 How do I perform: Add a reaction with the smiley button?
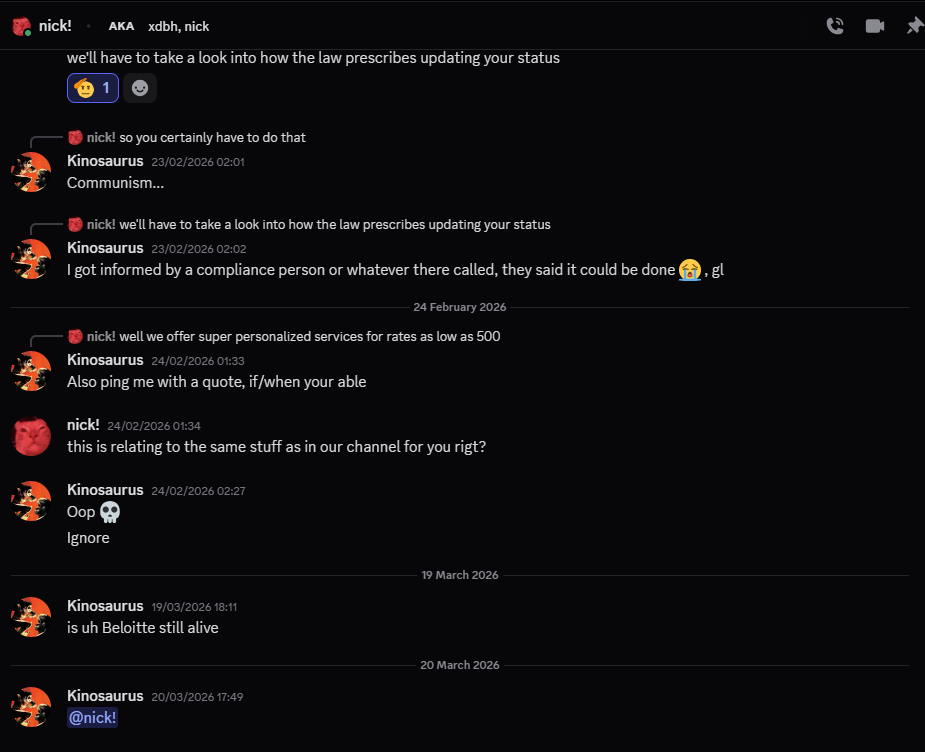click(140, 88)
